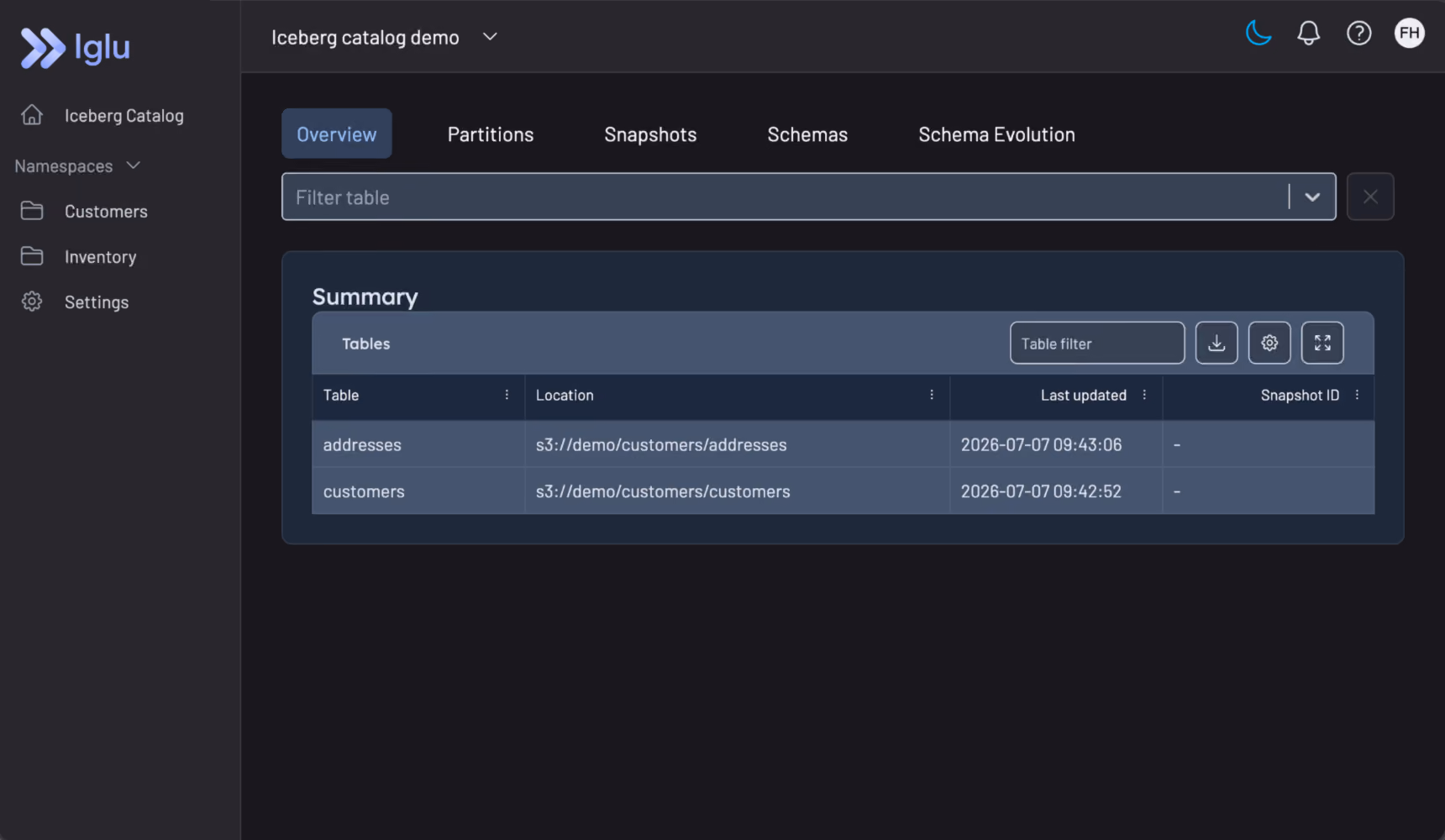
Task: Collapse the Namespaces section
Action: [x=133, y=165]
